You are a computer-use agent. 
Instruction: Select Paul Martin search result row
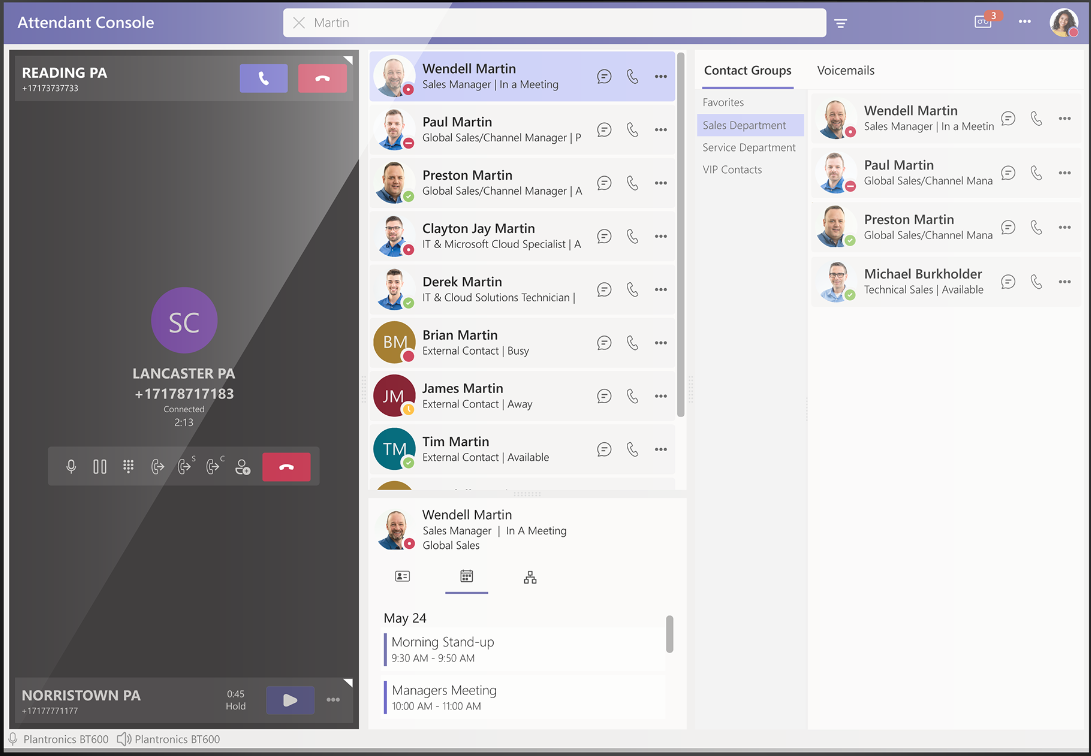pos(523,130)
